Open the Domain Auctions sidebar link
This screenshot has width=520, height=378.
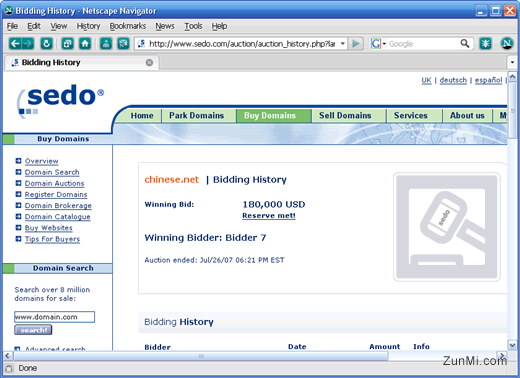coord(54,183)
